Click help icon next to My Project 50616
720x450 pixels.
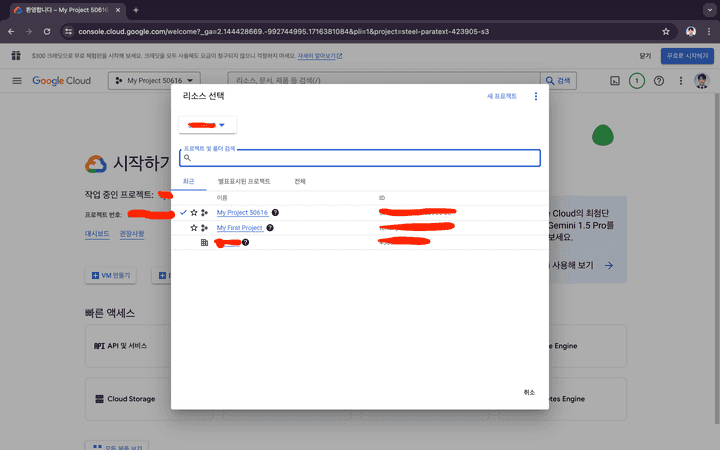(x=275, y=213)
